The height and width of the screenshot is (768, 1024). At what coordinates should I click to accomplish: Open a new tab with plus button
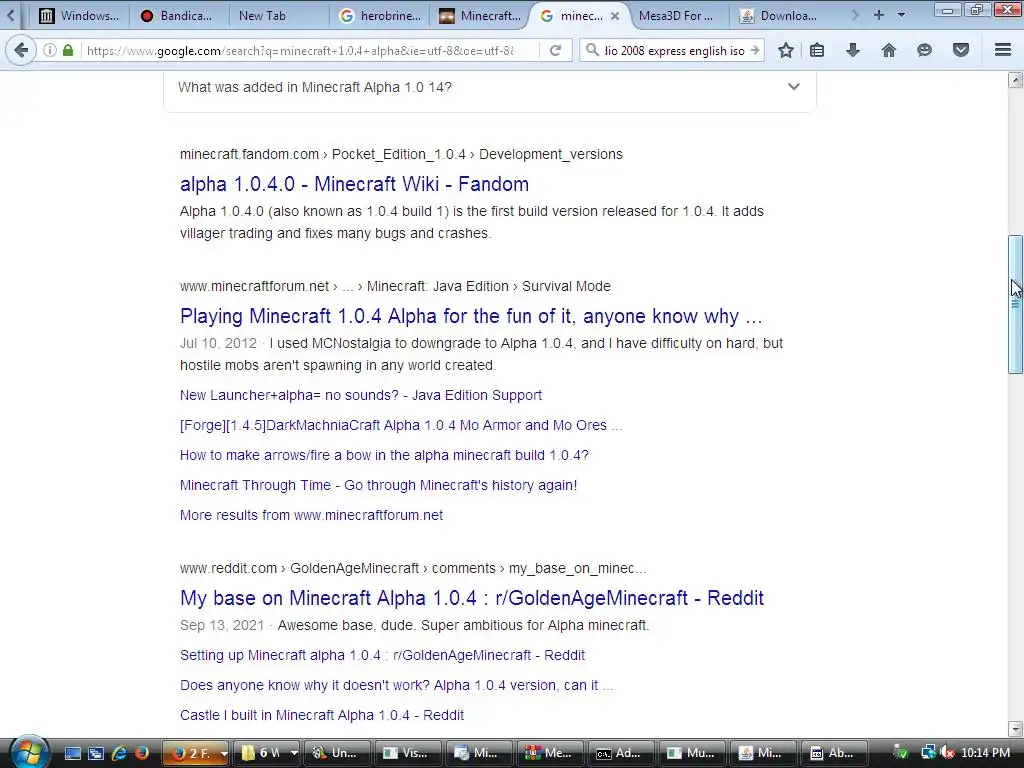coord(879,15)
